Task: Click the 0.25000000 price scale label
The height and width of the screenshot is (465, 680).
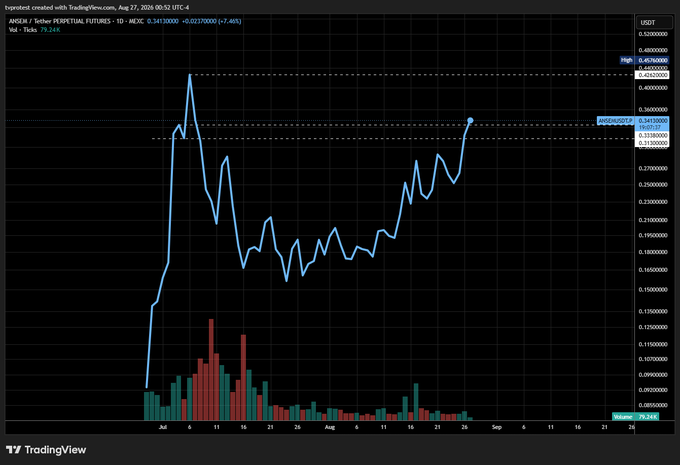Action: pos(653,185)
